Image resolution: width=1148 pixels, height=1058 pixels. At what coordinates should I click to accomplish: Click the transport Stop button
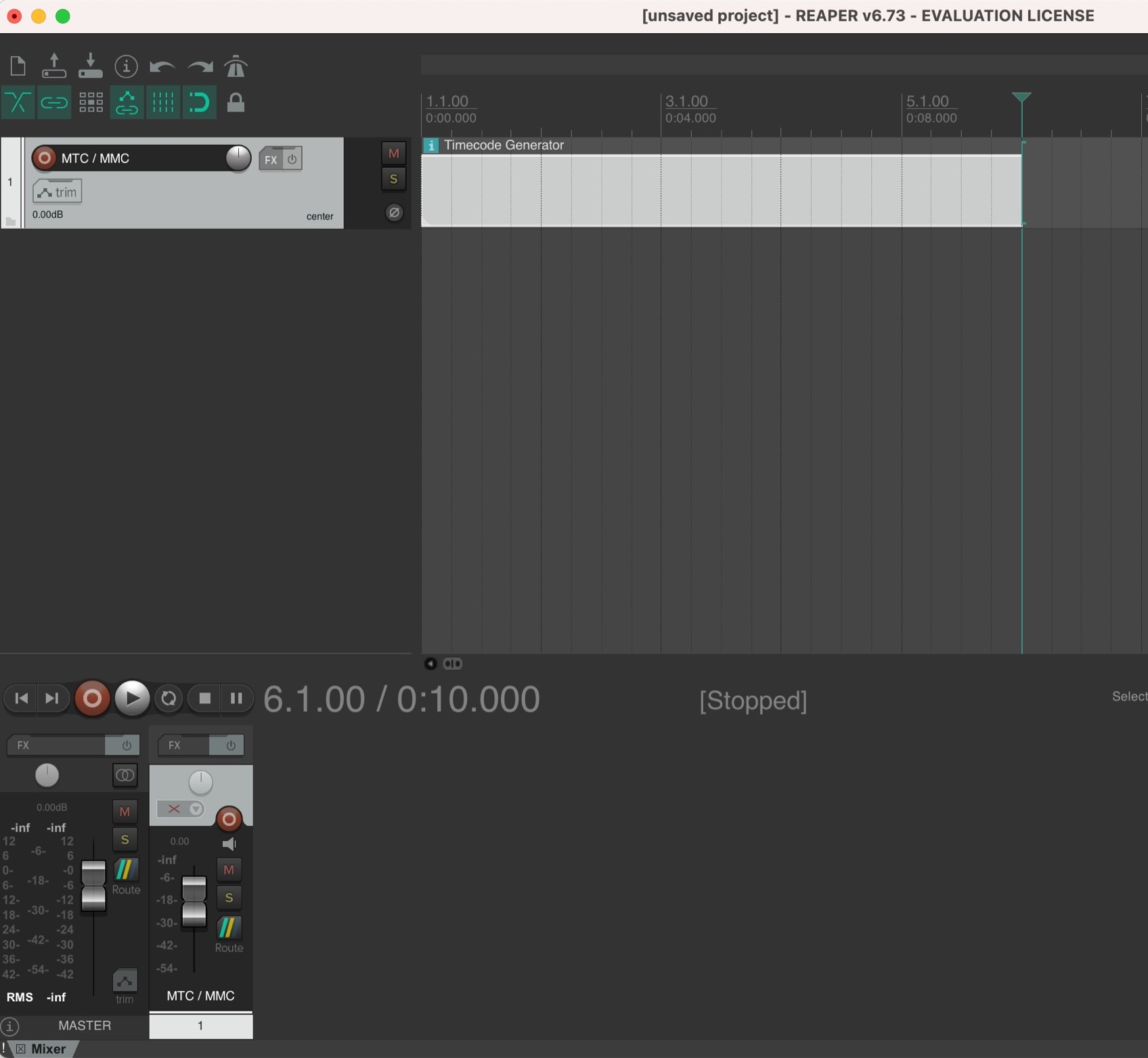(x=205, y=699)
